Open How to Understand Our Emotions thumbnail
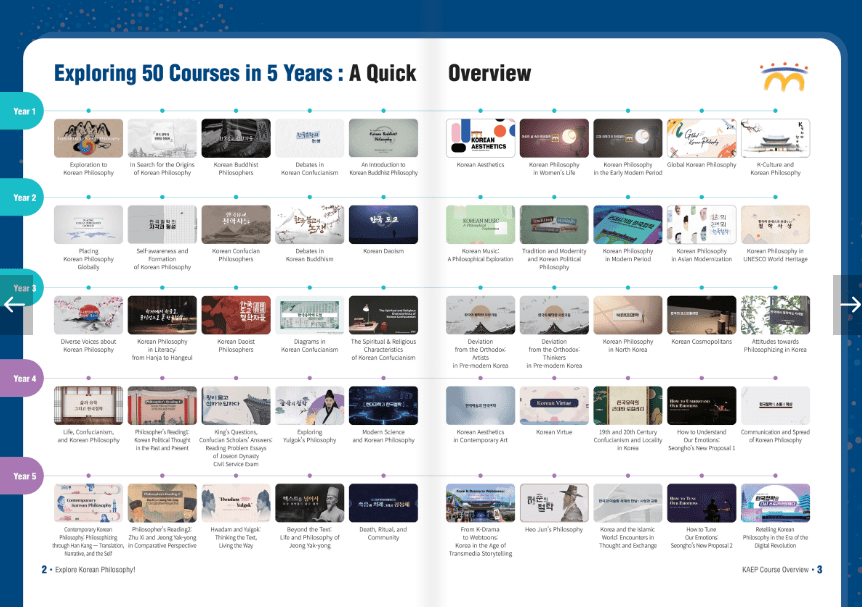 (x=701, y=405)
